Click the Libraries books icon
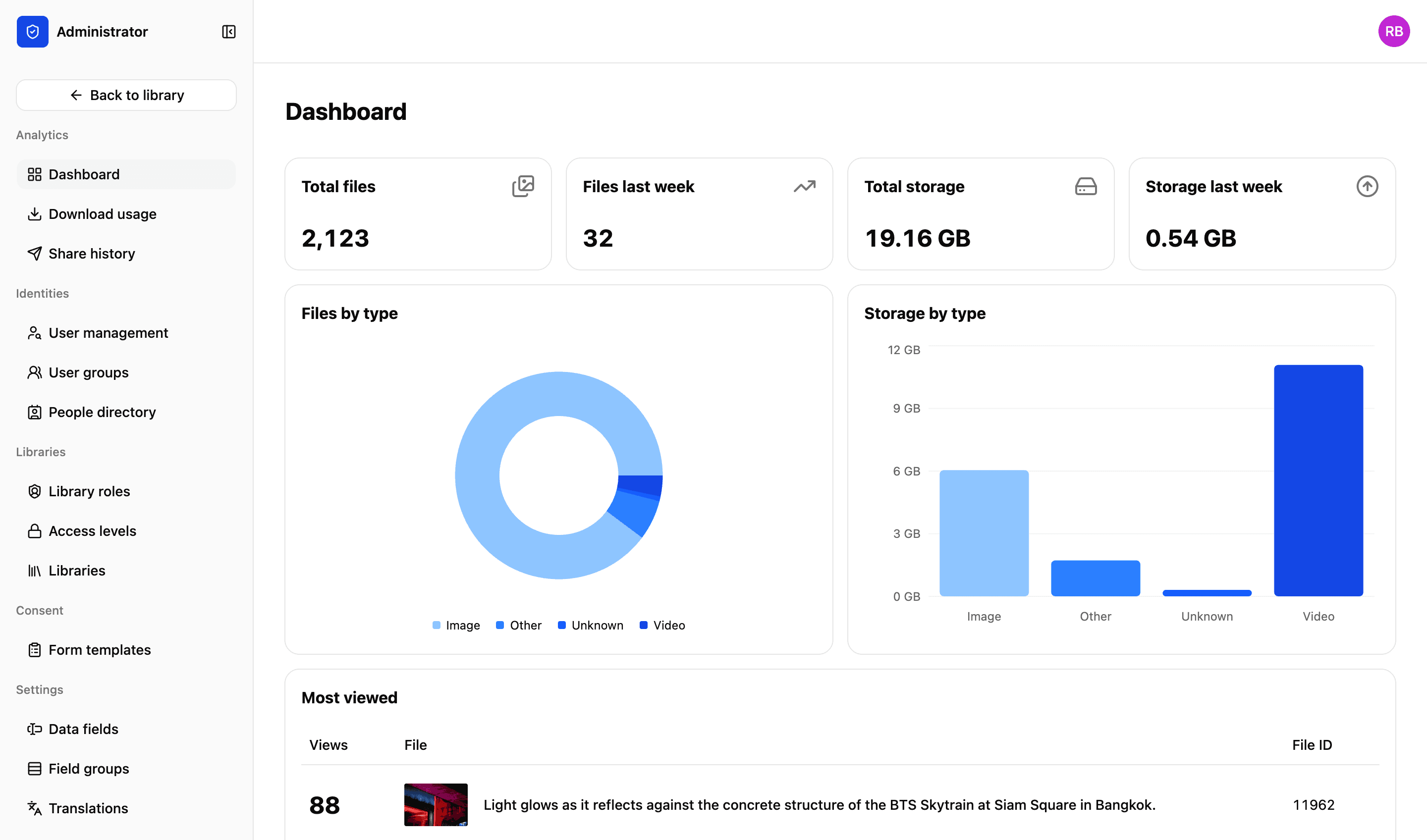This screenshot has height=840, width=1427. pyautogui.click(x=35, y=571)
